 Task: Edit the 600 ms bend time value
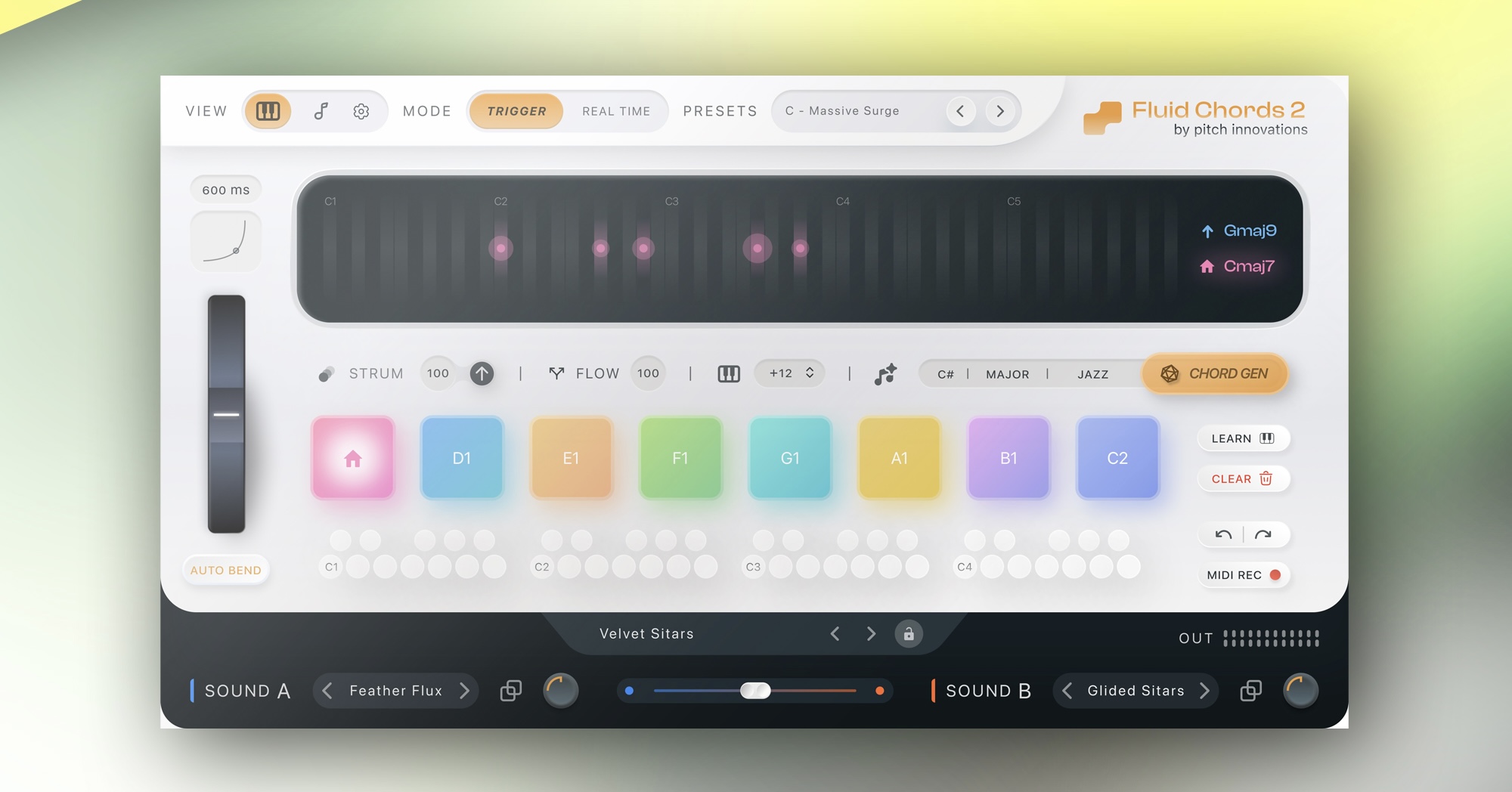click(225, 190)
